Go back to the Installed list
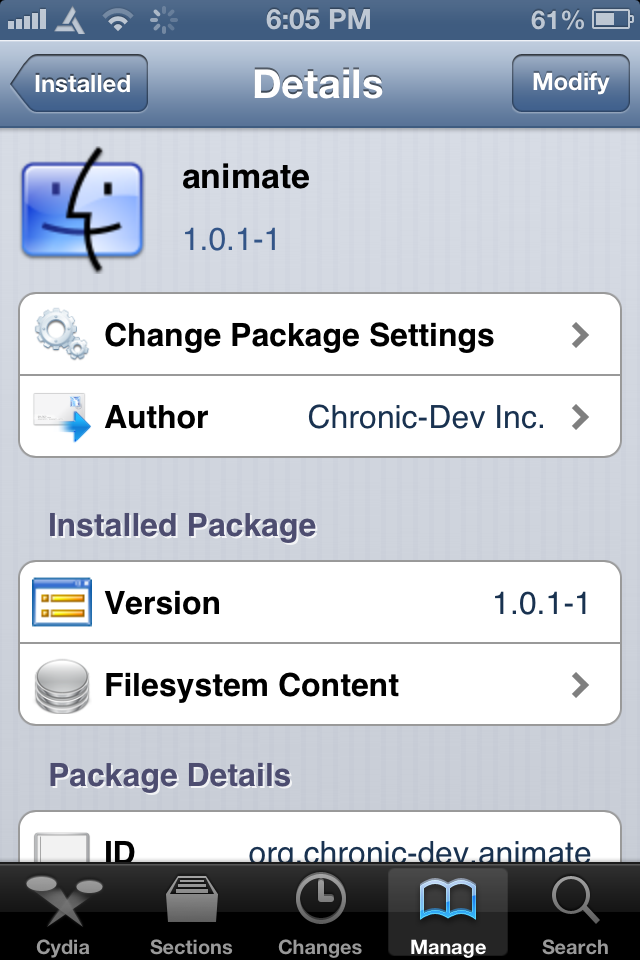This screenshot has width=640, height=960. (80, 84)
